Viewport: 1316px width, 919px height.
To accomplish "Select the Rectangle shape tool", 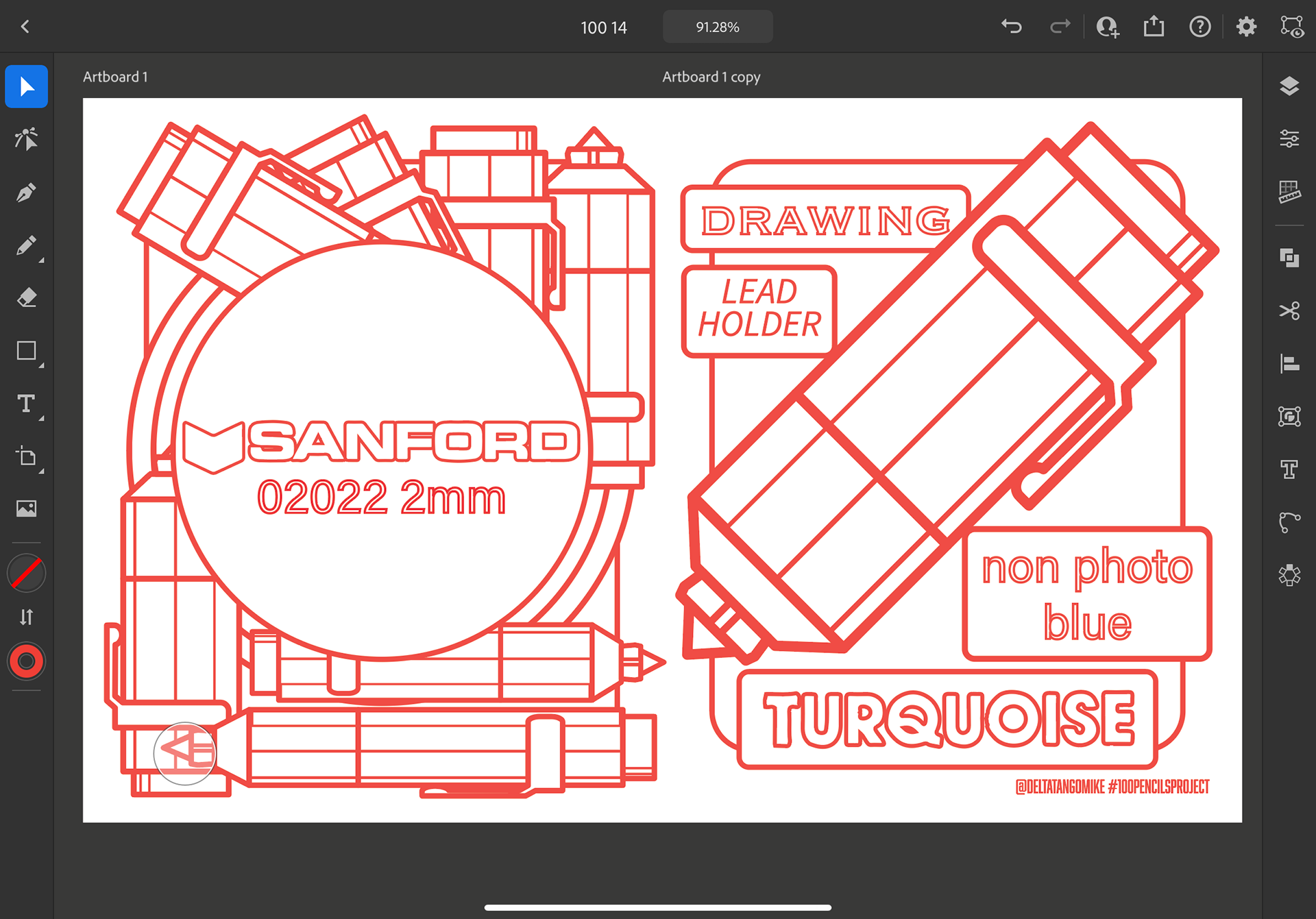I will coord(26,351).
